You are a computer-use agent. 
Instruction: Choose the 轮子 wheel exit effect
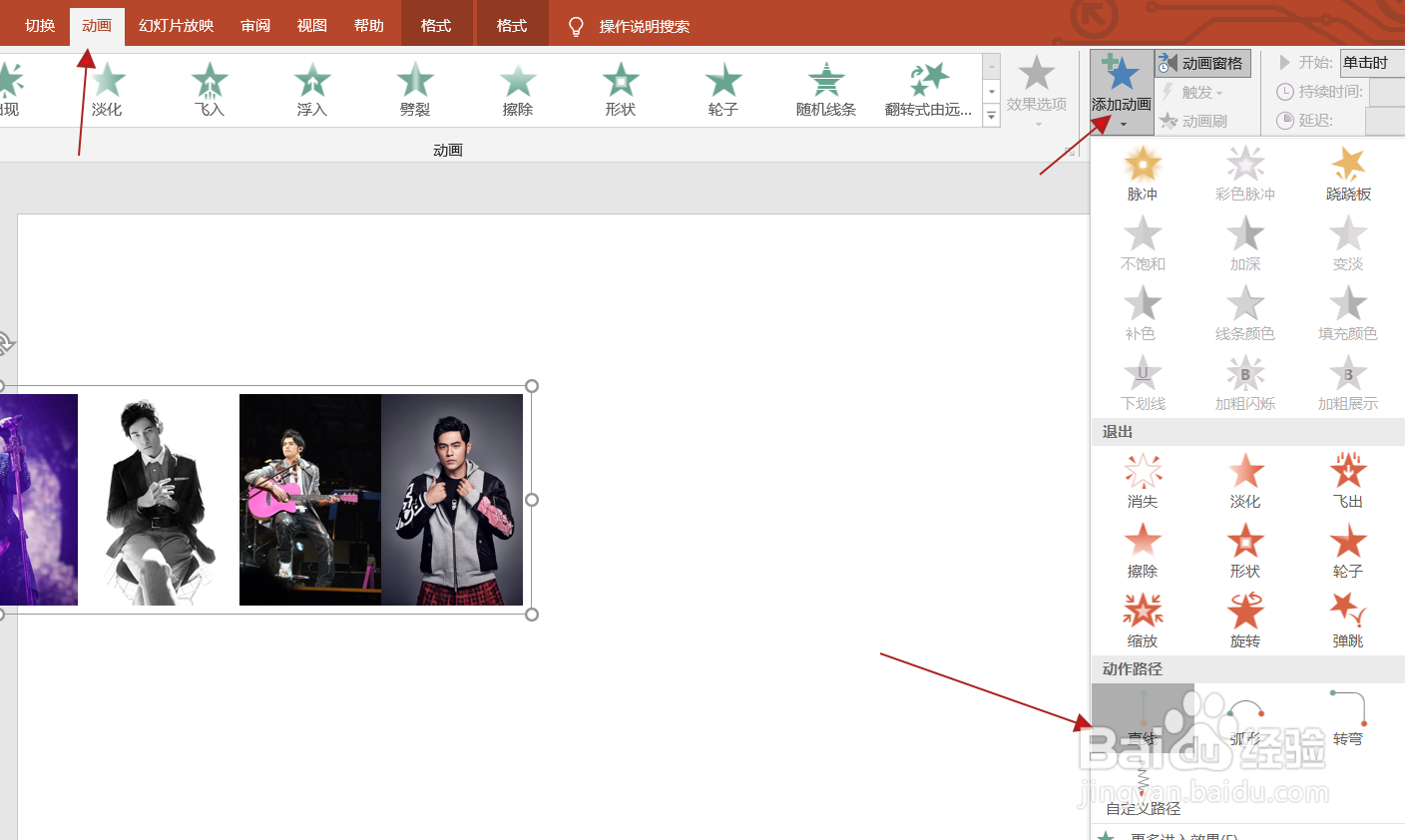[1348, 551]
